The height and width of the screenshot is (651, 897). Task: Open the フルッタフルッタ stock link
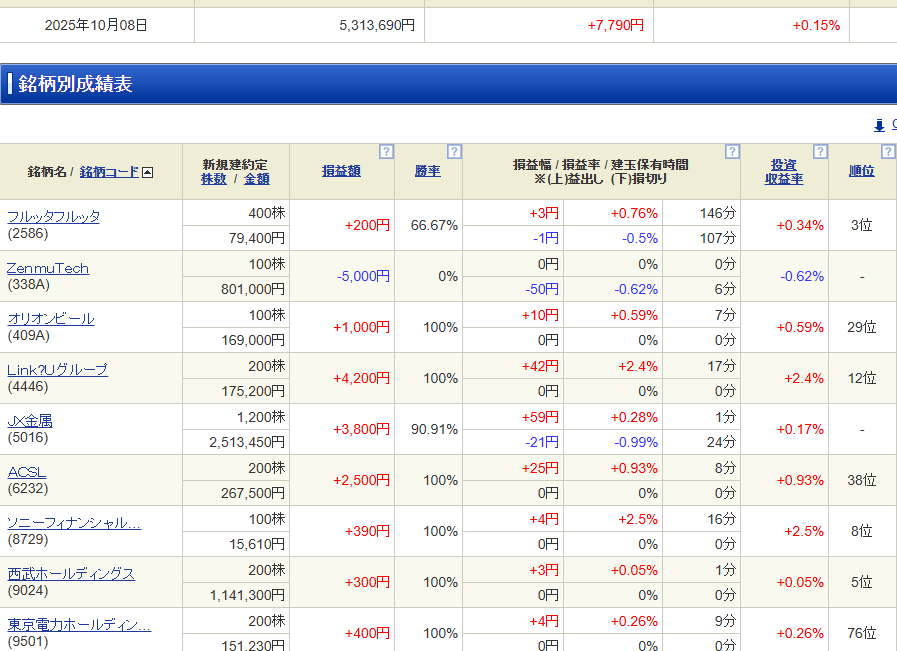(53, 217)
